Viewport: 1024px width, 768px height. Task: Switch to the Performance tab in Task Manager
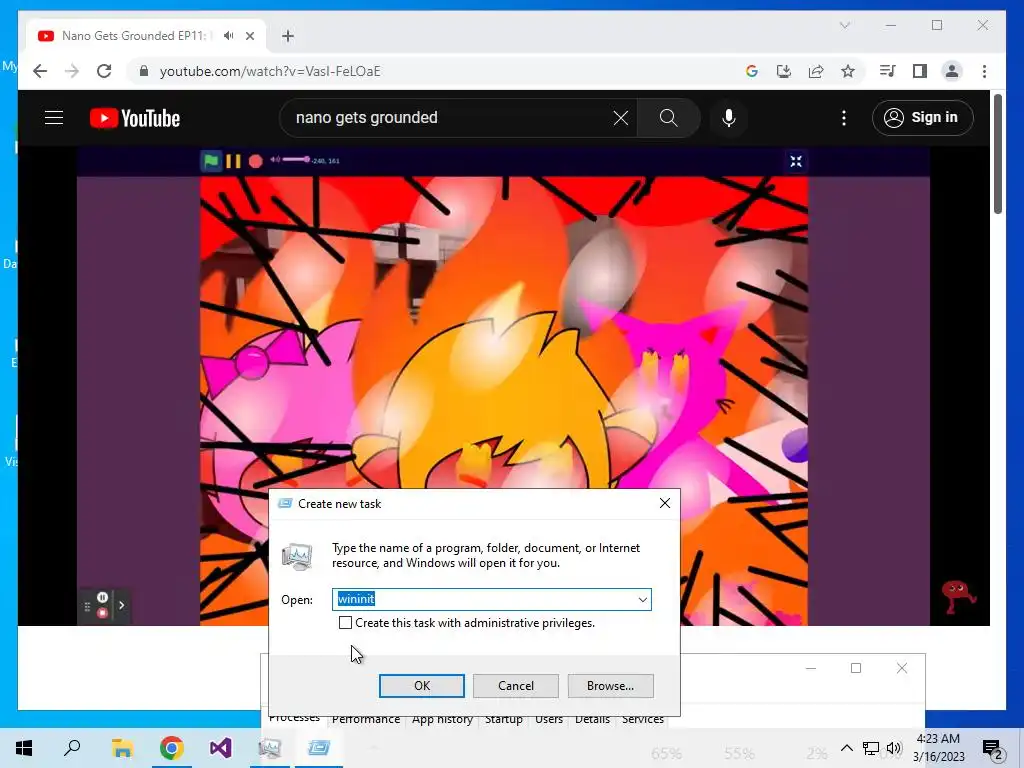[366, 719]
